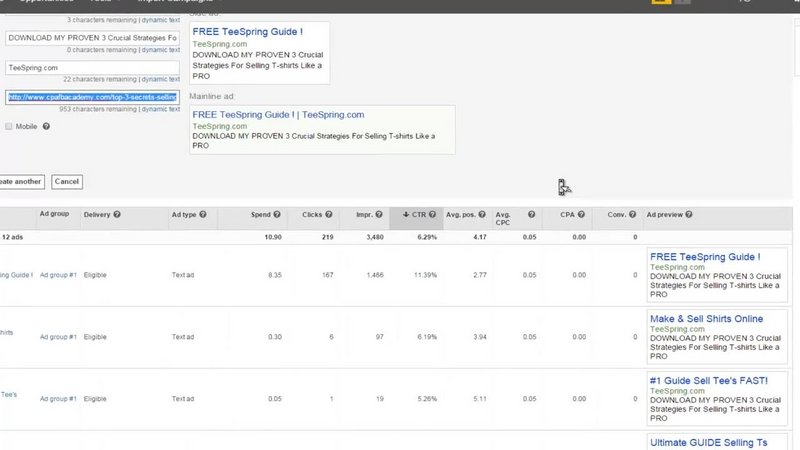Open Spend column help icon
The width and height of the screenshot is (800, 450).
(277, 214)
